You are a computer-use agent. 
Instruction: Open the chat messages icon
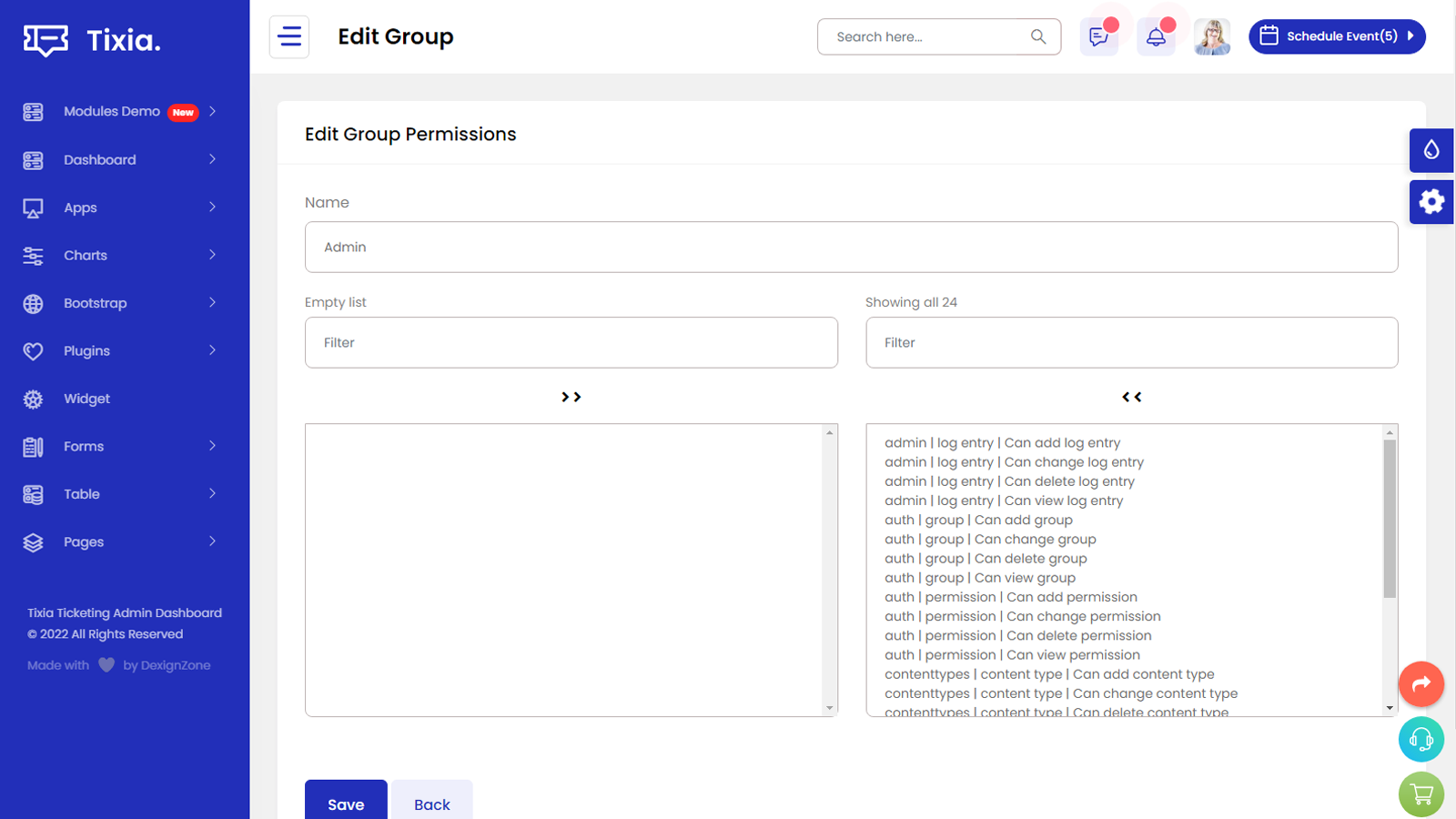click(1098, 37)
